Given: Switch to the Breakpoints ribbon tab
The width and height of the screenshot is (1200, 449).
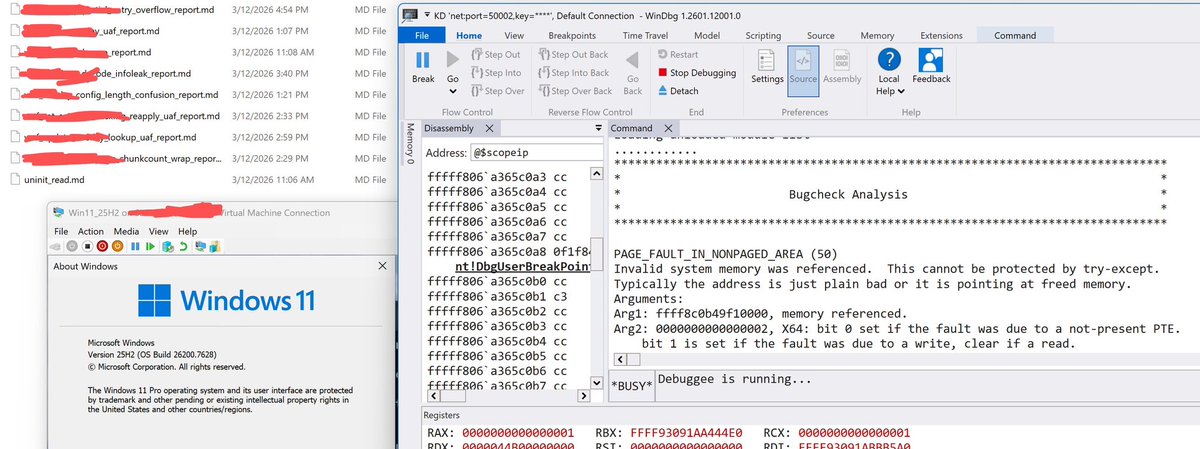Looking at the screenshot, I should pos(572,35).
